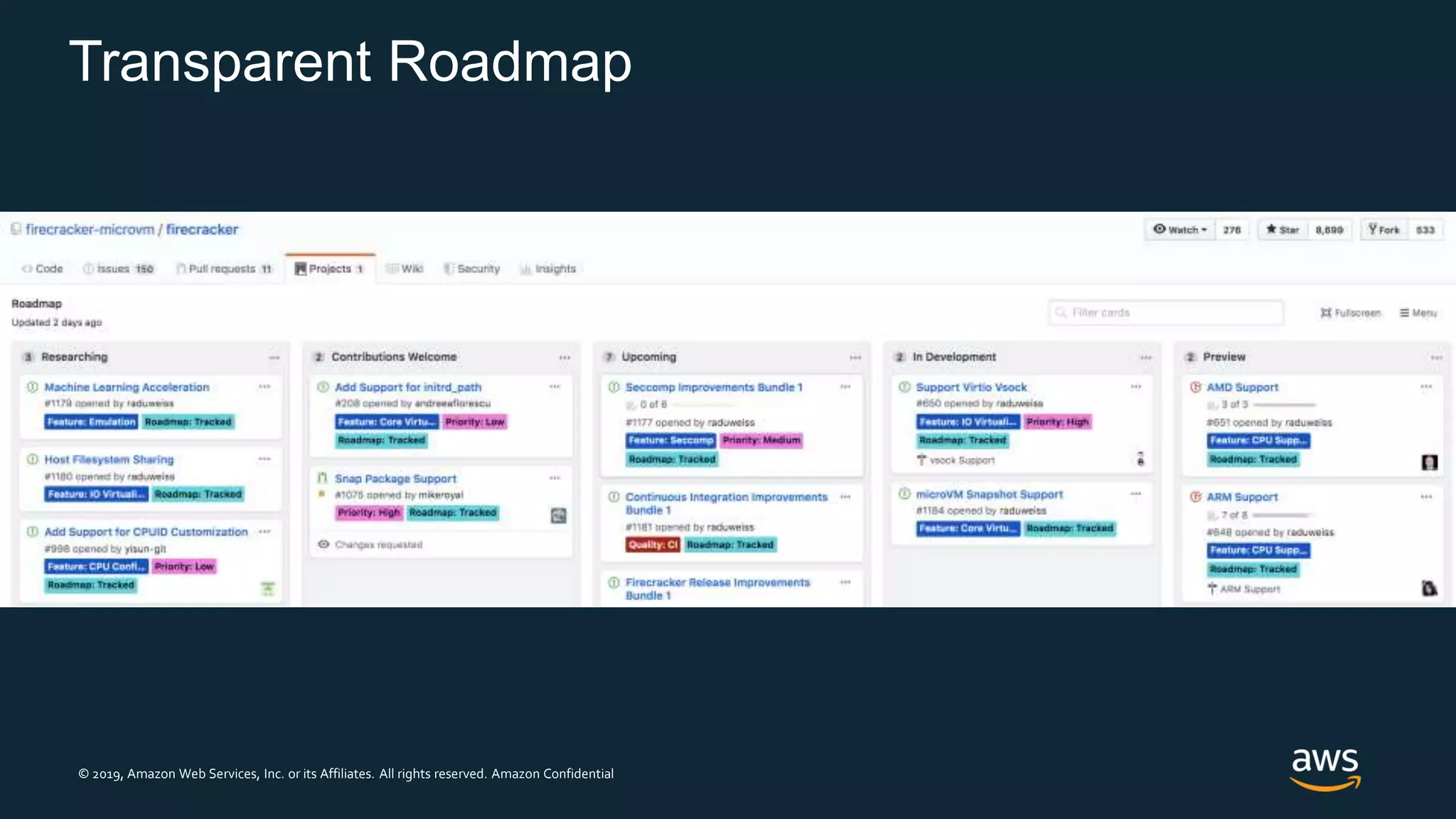
Task: Open Researching column options menu
Action: pos(274,358)
